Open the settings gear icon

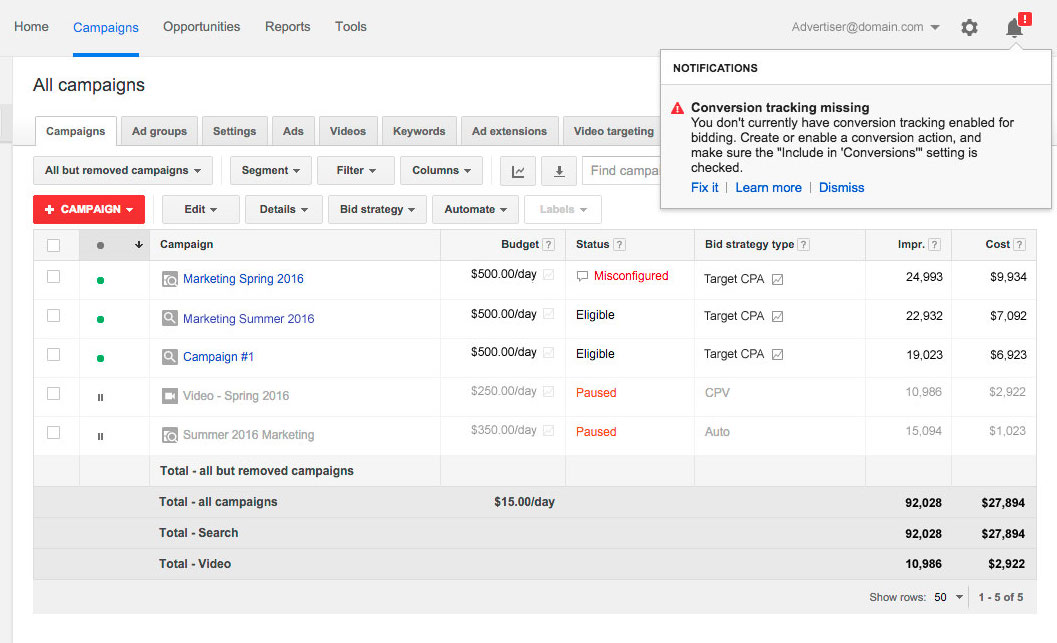tap(969, 28)
